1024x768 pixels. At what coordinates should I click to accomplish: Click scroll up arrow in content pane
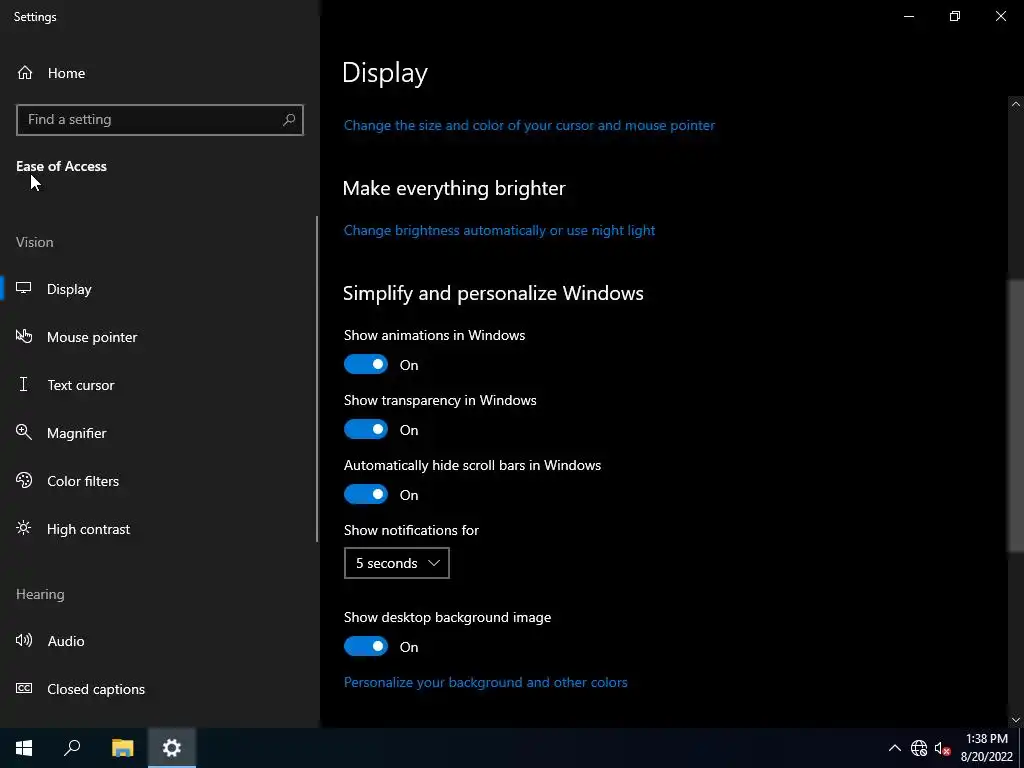point(1016,104)
